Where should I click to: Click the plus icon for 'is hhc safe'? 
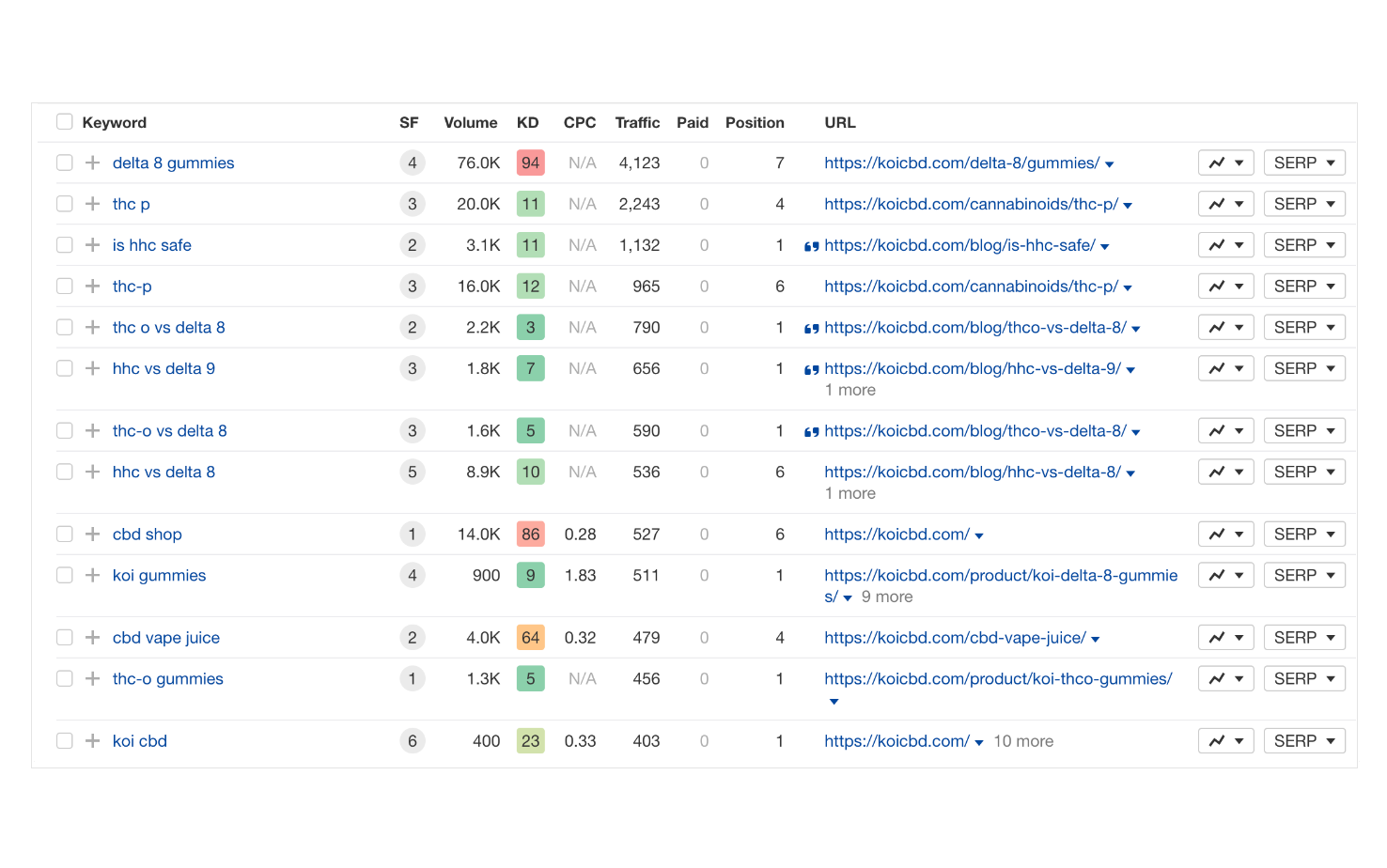(x=92, y=245)
